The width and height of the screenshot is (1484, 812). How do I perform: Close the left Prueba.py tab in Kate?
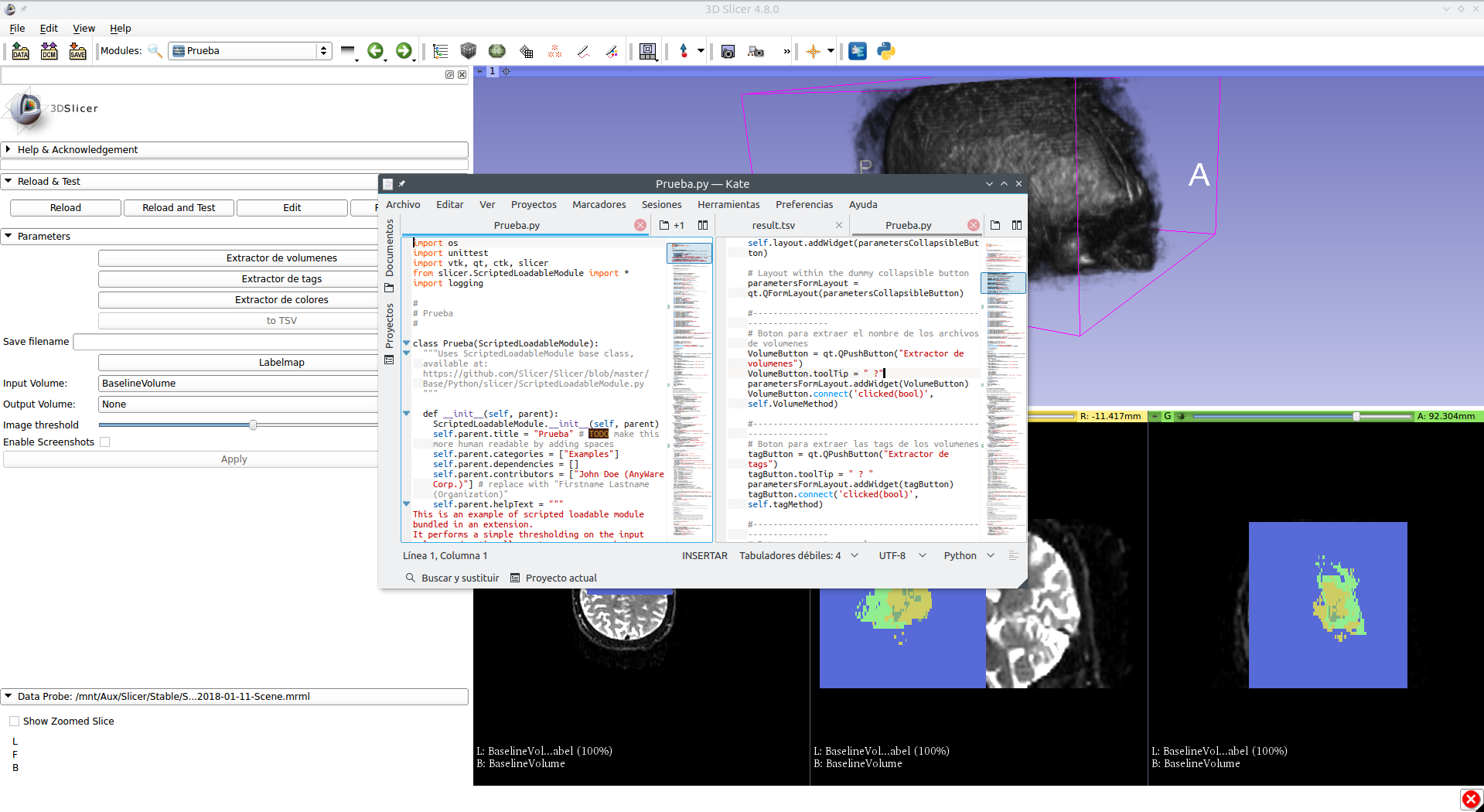pyautogui.click(x=640, y=225)
